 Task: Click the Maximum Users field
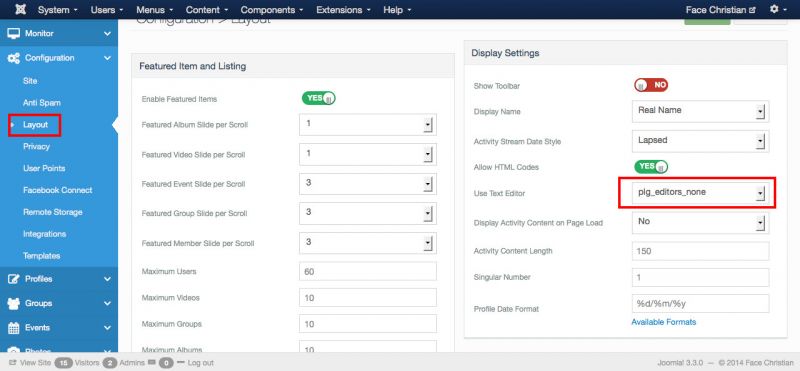pyautogui.click(x=368, y=271)
